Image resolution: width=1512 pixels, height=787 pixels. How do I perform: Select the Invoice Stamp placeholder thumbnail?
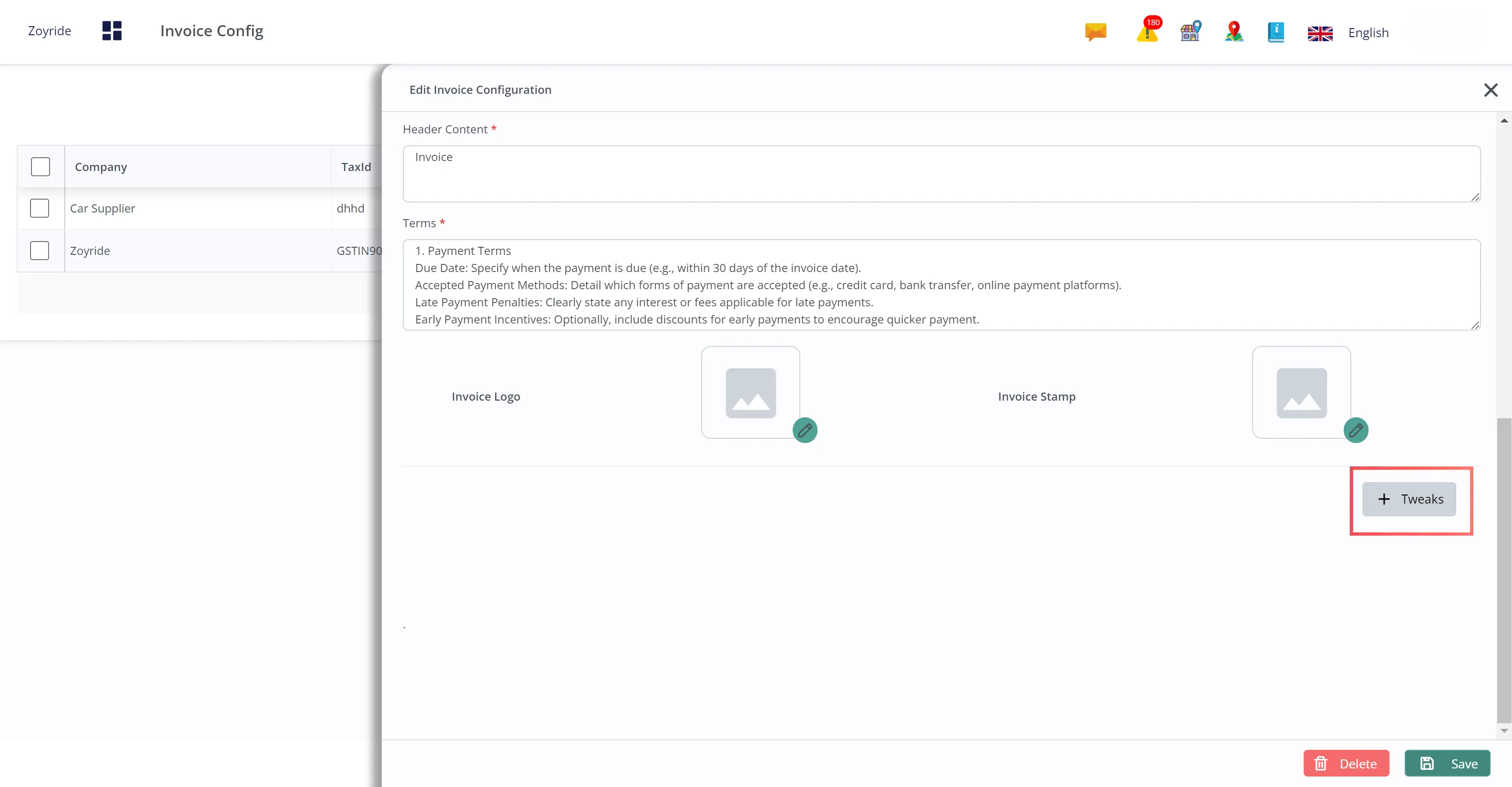click(1301, 393)
